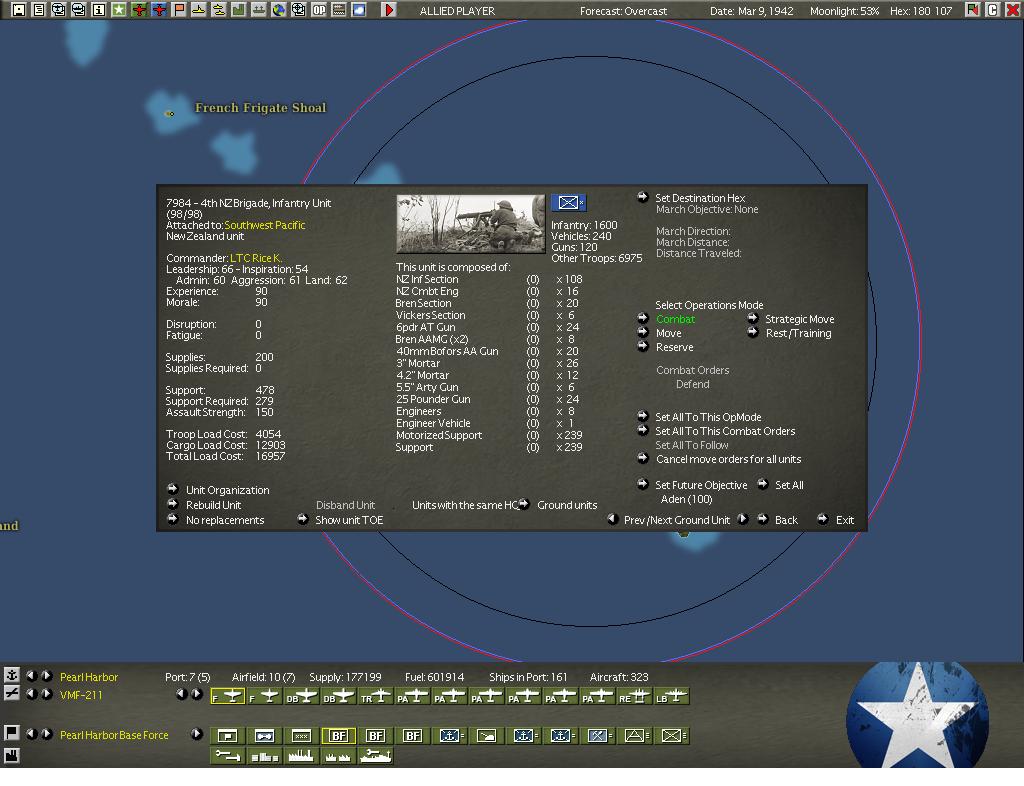Screen dimensions: 1024x786
Task: Click Set Destination Hex
Action: [700, 198]
